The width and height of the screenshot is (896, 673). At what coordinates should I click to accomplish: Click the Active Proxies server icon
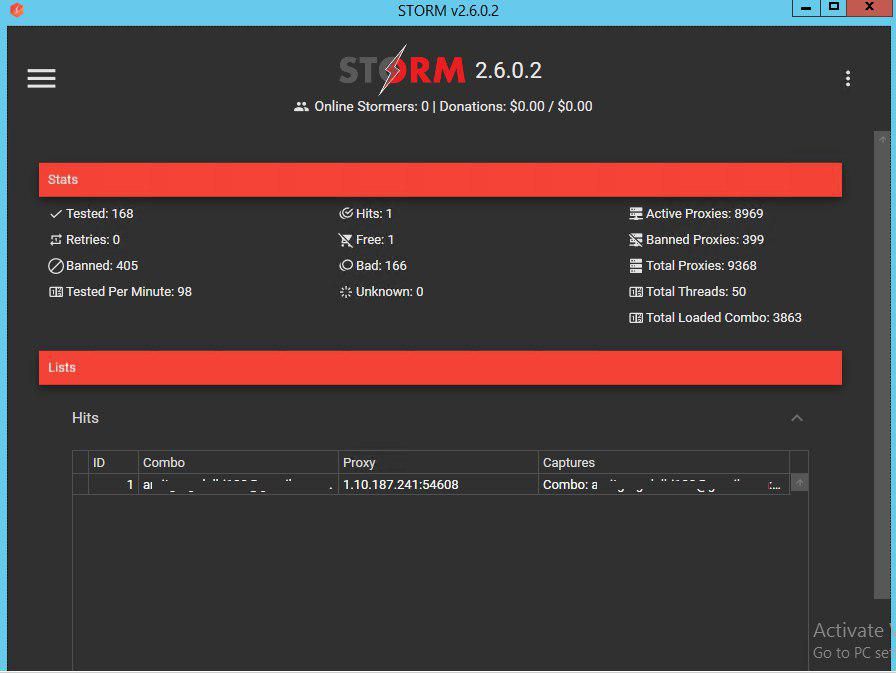(x=636, y=214)
